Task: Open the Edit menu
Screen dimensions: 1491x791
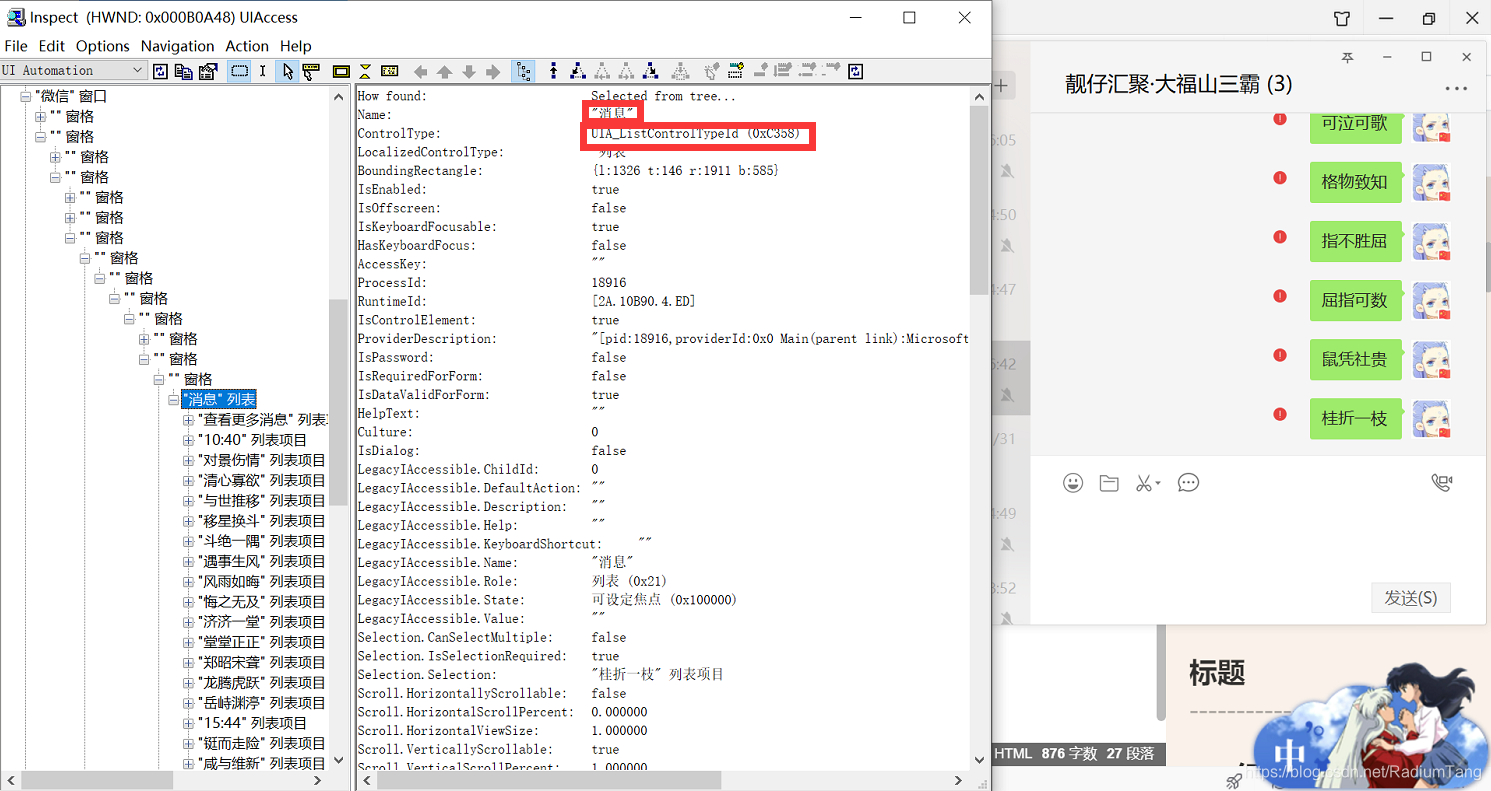Action: 52,46
